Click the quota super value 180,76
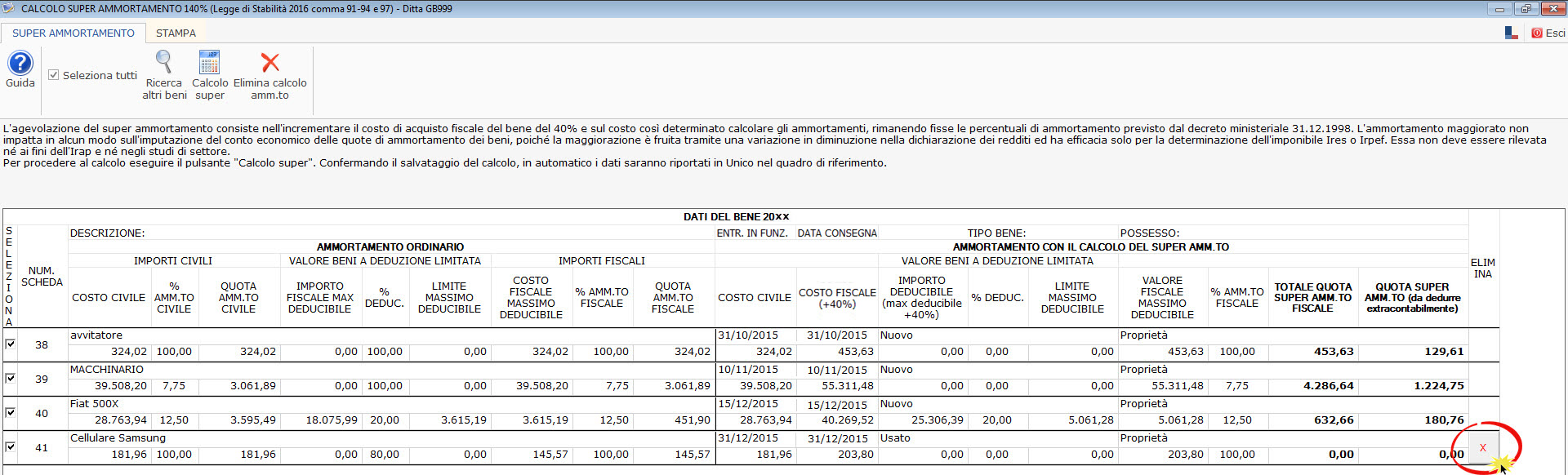The height and width of the screenshot is (475, 1568). [1444, 420]
